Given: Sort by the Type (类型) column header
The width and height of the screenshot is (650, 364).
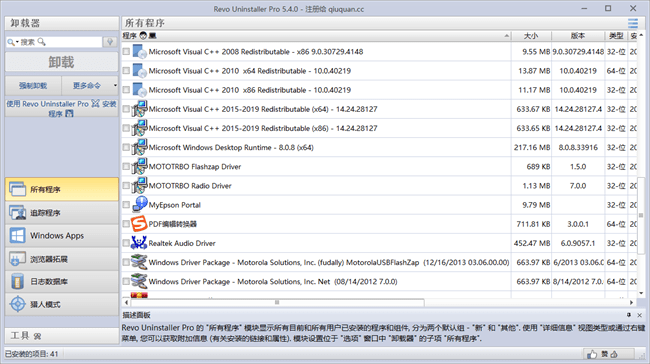Looking at the screenshot, I should tap(616, 36).
